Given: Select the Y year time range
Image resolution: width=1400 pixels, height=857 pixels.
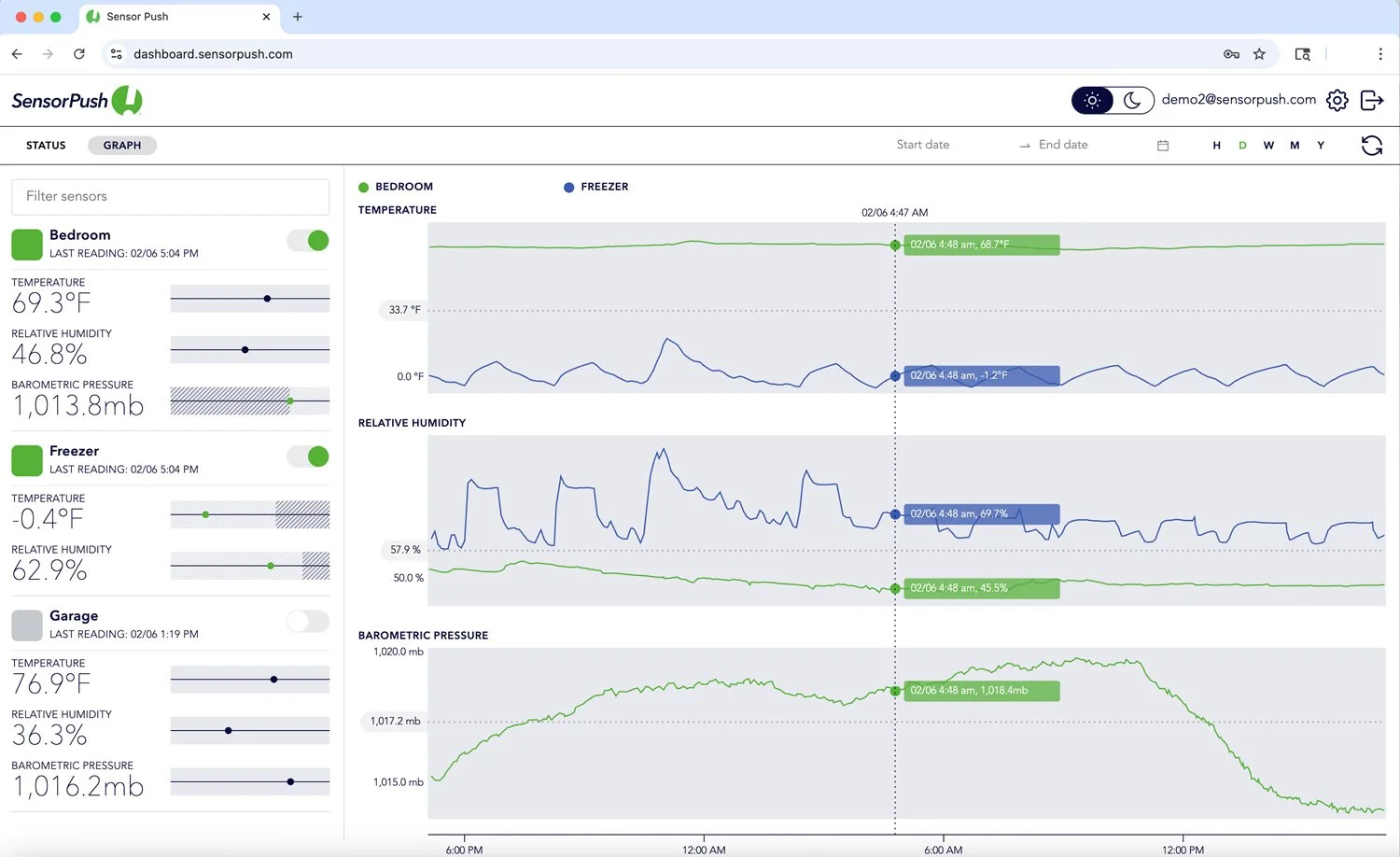Looking at the screenshot, I should [1321, 146].
